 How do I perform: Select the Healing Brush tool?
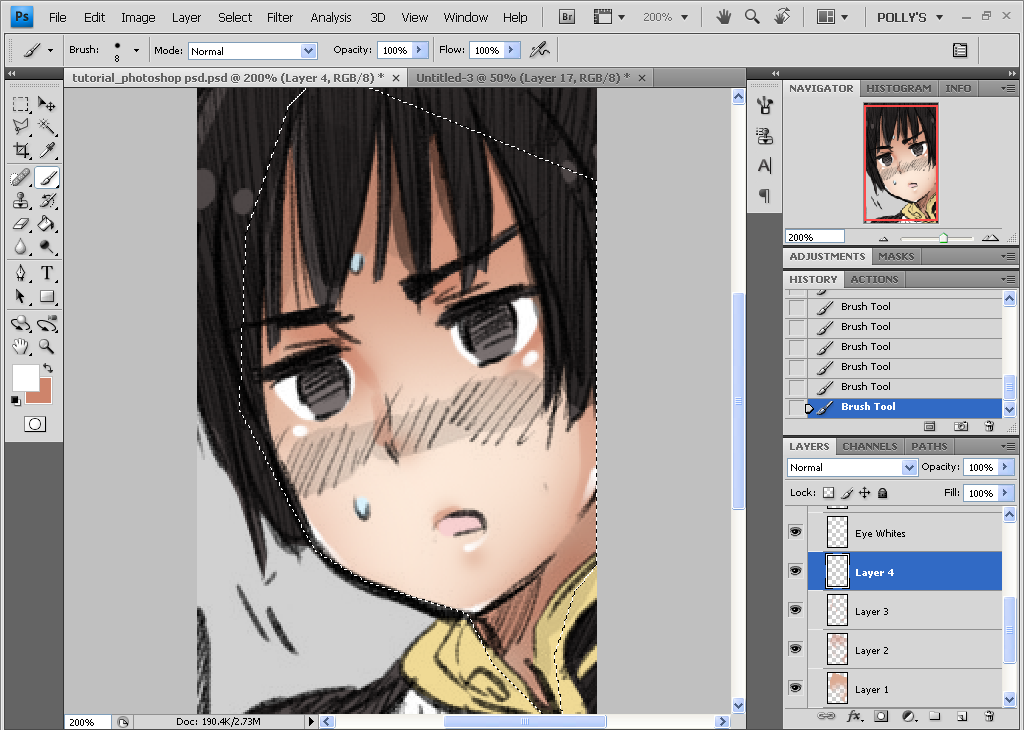(x=21, y=178)
